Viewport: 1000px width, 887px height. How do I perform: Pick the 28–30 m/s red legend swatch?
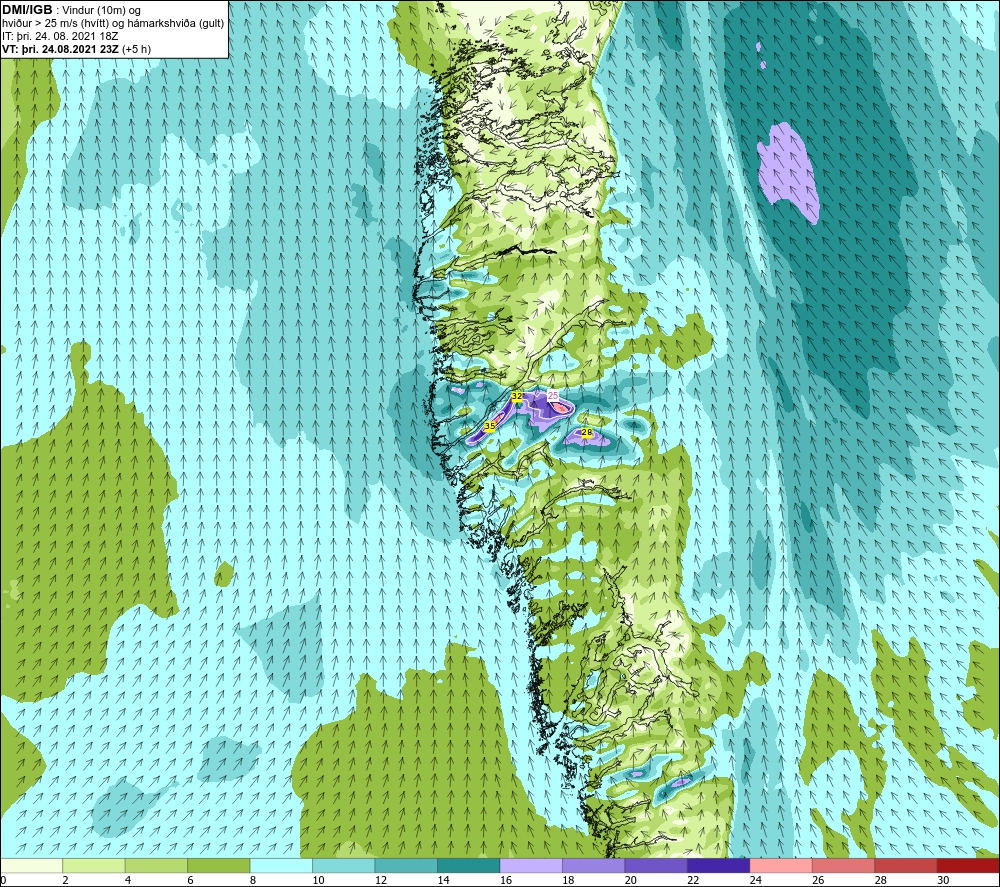point(906,865)
